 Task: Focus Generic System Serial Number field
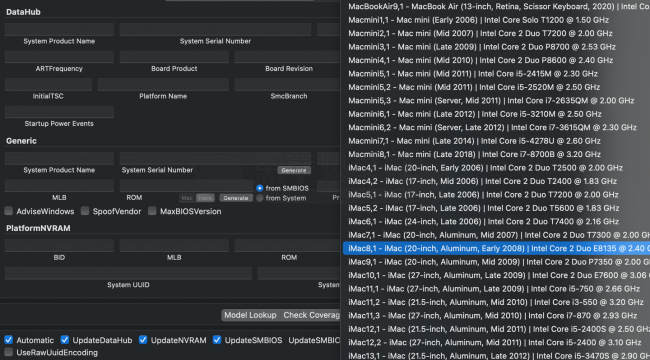pyautogui.click(x=215, y=158)
